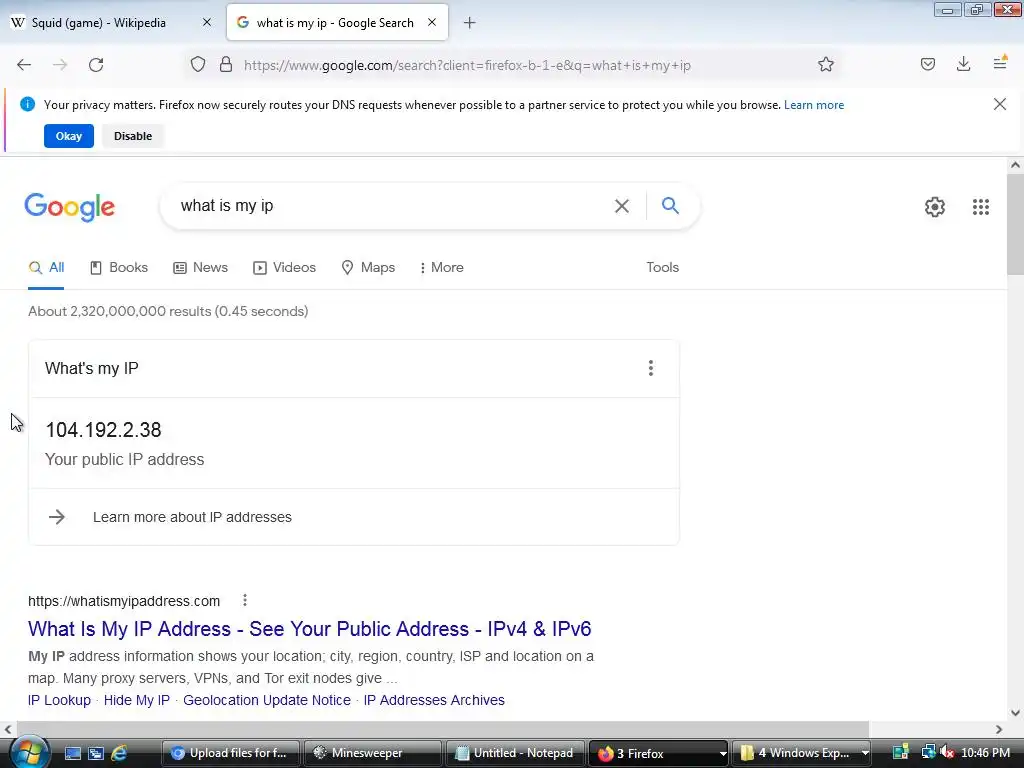Click the Okay button in privacy notice
The image size is (1024, 768).
coord(69,136)
